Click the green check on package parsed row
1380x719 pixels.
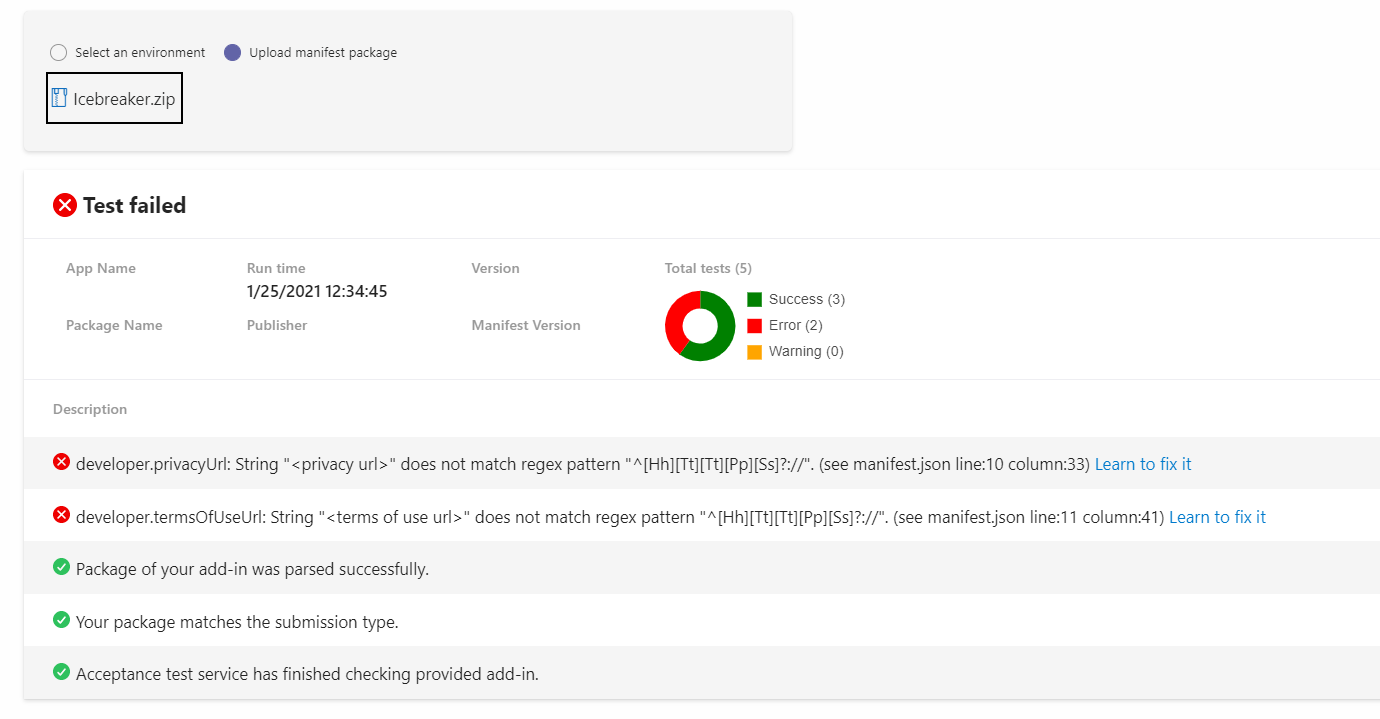pos(61,566)
